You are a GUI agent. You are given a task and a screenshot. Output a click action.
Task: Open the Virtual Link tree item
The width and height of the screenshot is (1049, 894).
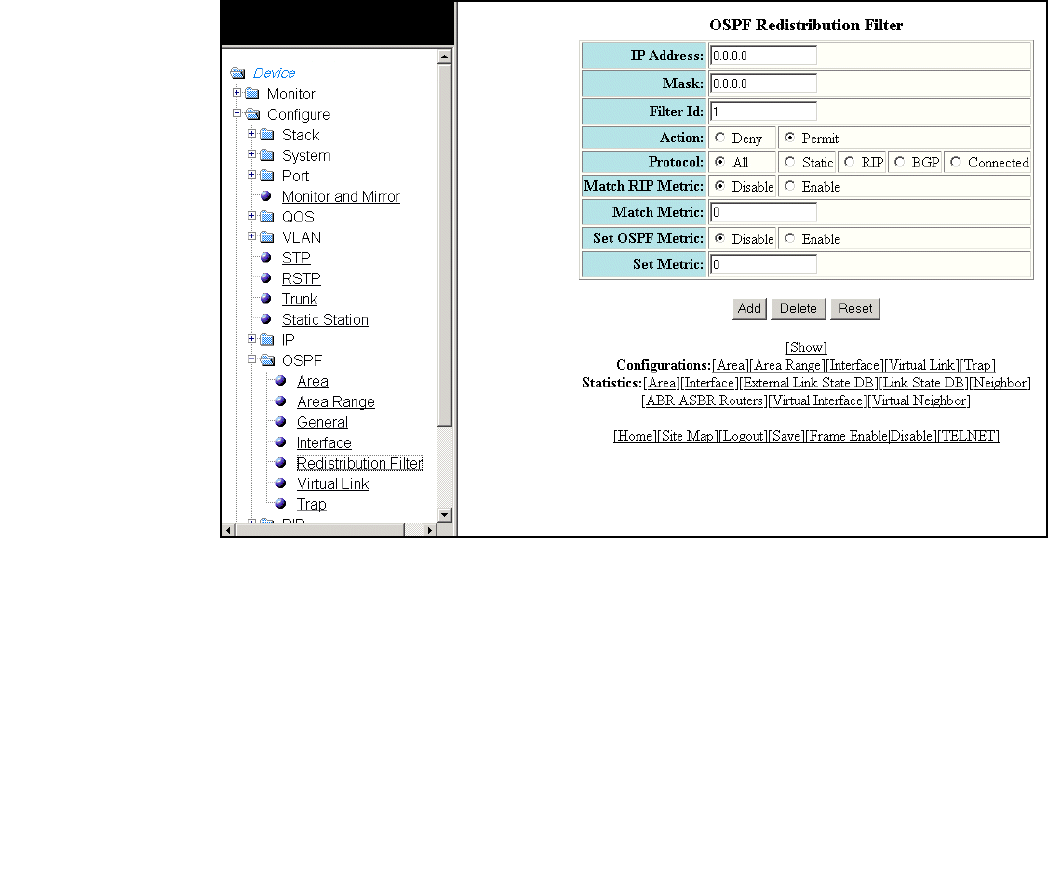333,484
